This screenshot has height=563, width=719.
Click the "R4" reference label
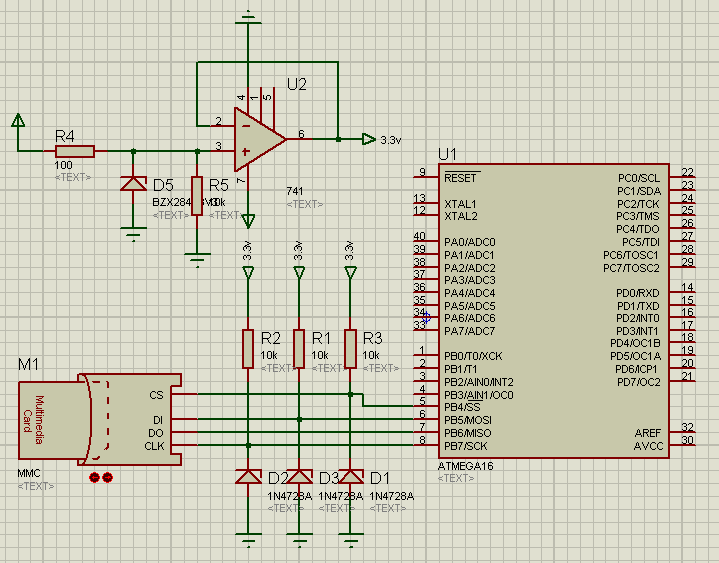[65, 136]
